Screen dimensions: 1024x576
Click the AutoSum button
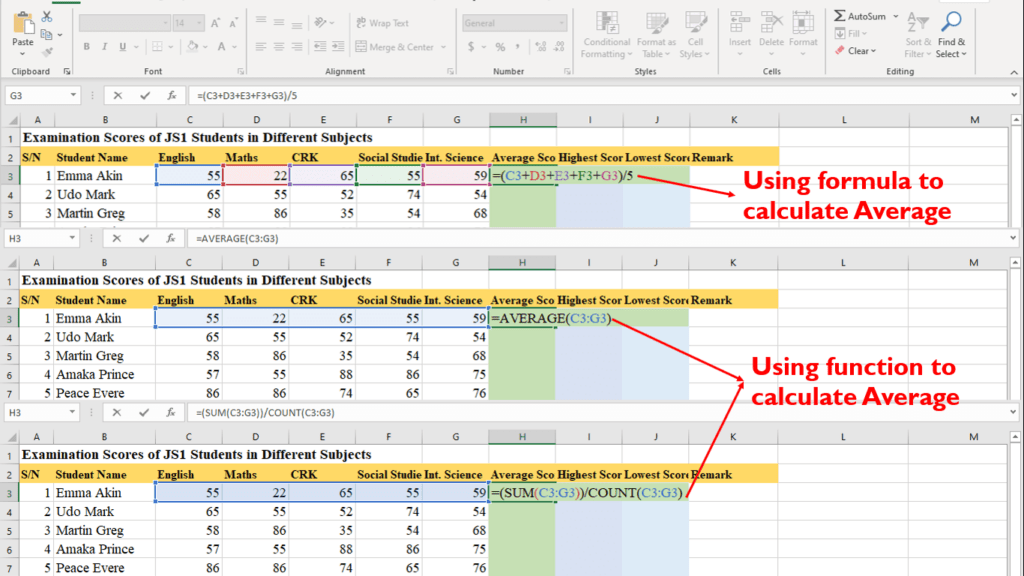coord(866,17)
